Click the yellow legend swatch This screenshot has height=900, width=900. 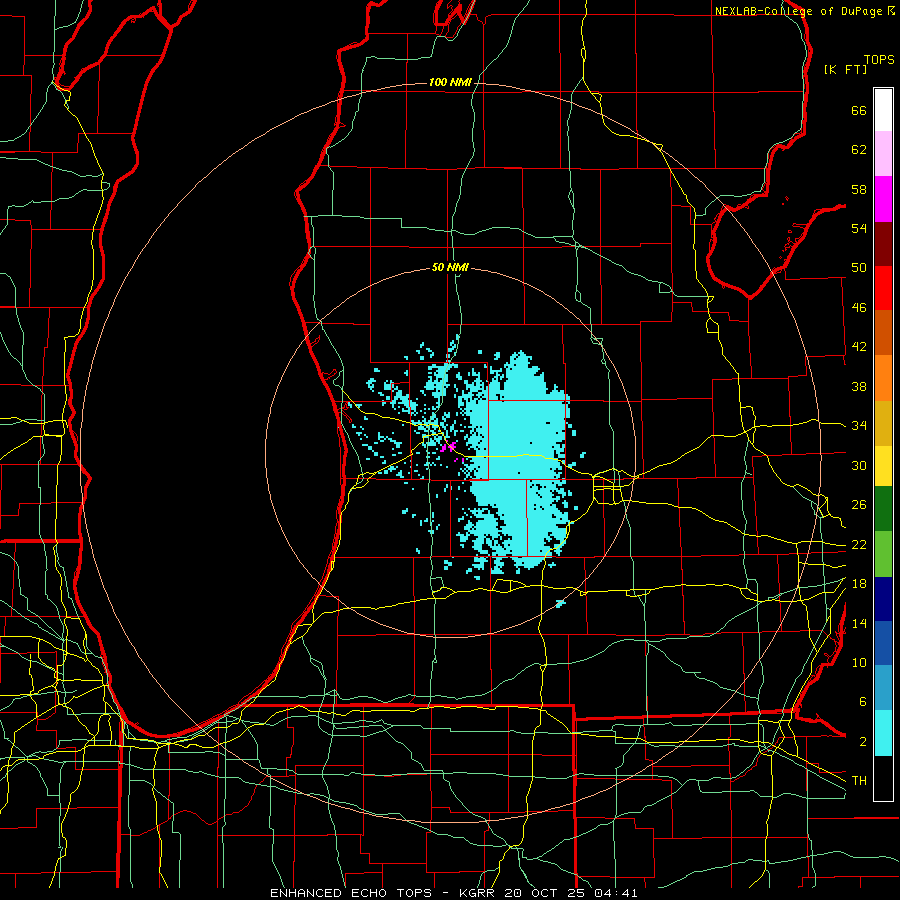pos(883,466)
